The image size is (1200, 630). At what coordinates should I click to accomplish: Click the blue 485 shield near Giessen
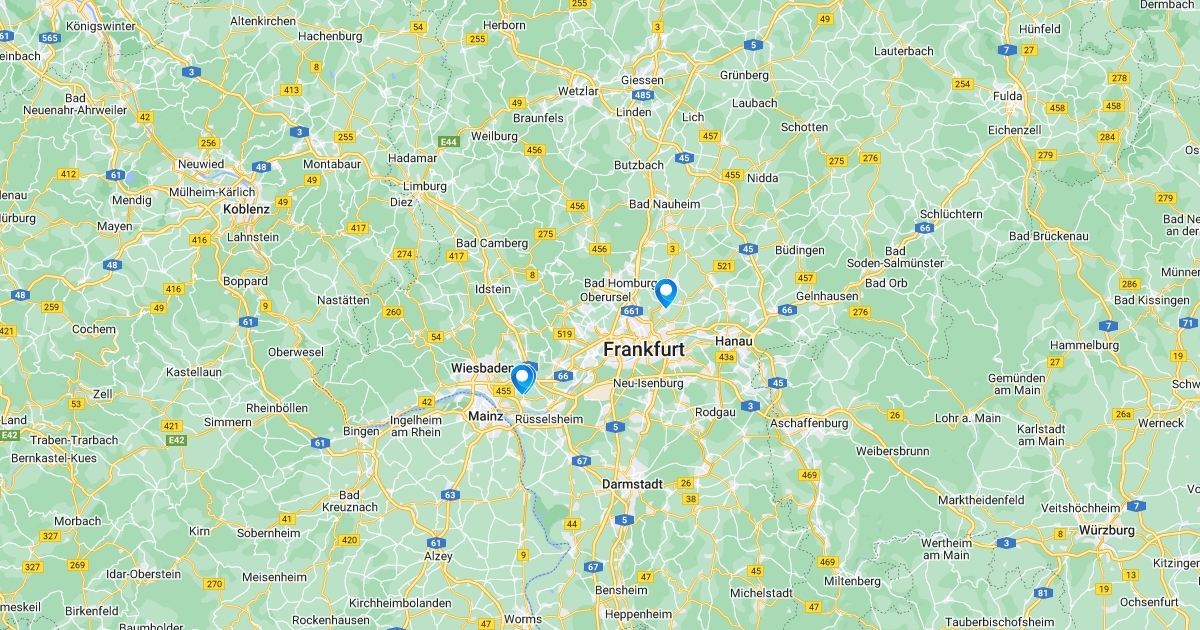click(x=643, y=96)
